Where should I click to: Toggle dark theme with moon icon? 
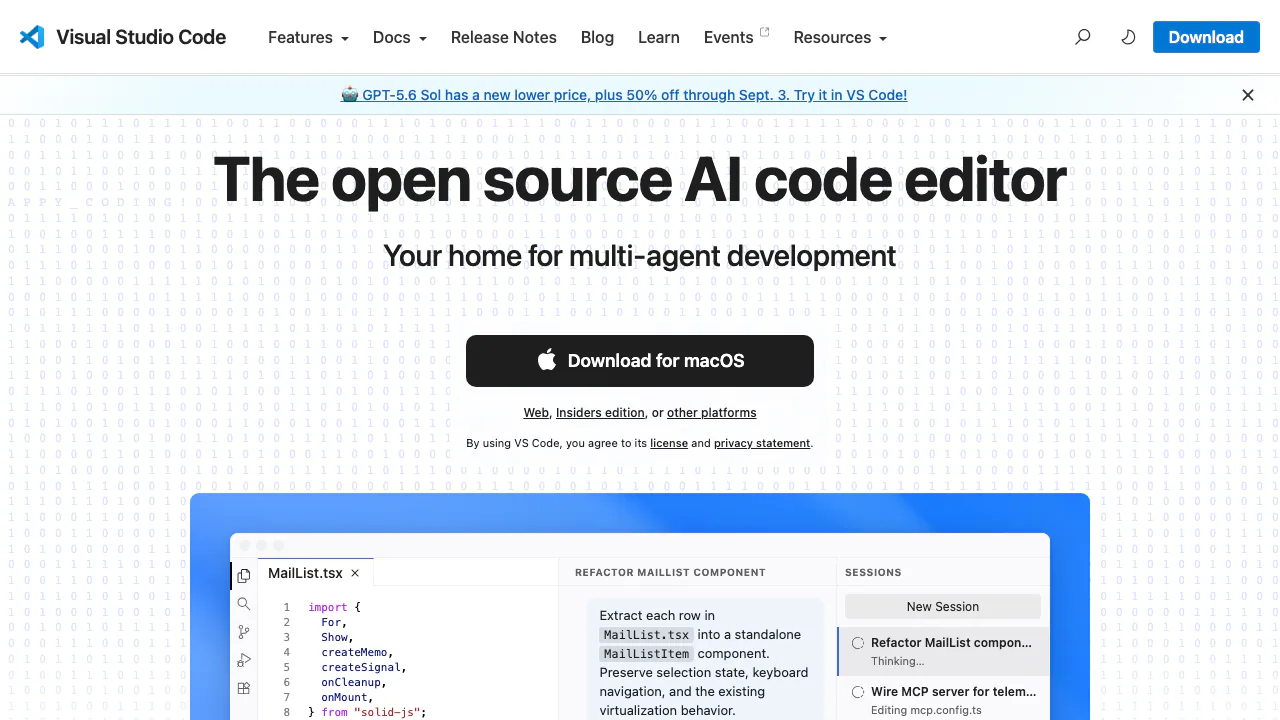coord(1128,37)
